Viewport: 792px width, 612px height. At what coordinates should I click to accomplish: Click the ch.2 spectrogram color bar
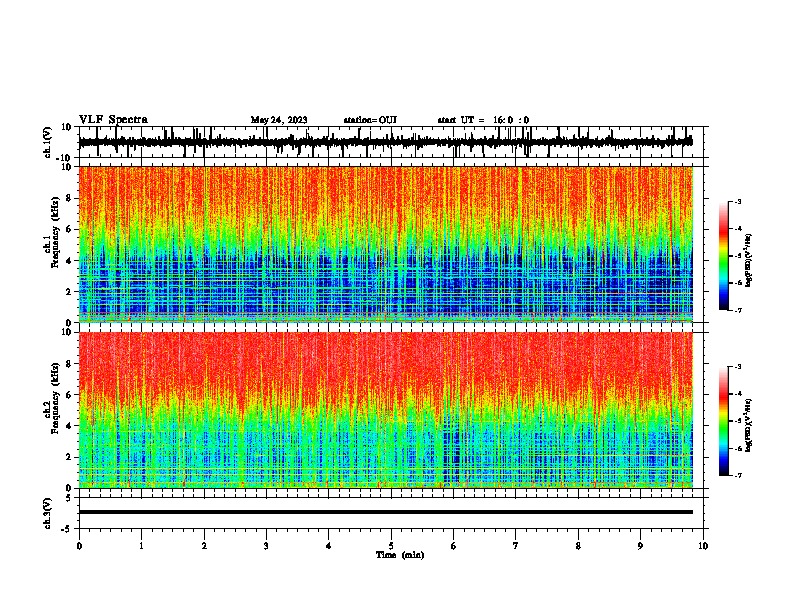click(724, 421)
